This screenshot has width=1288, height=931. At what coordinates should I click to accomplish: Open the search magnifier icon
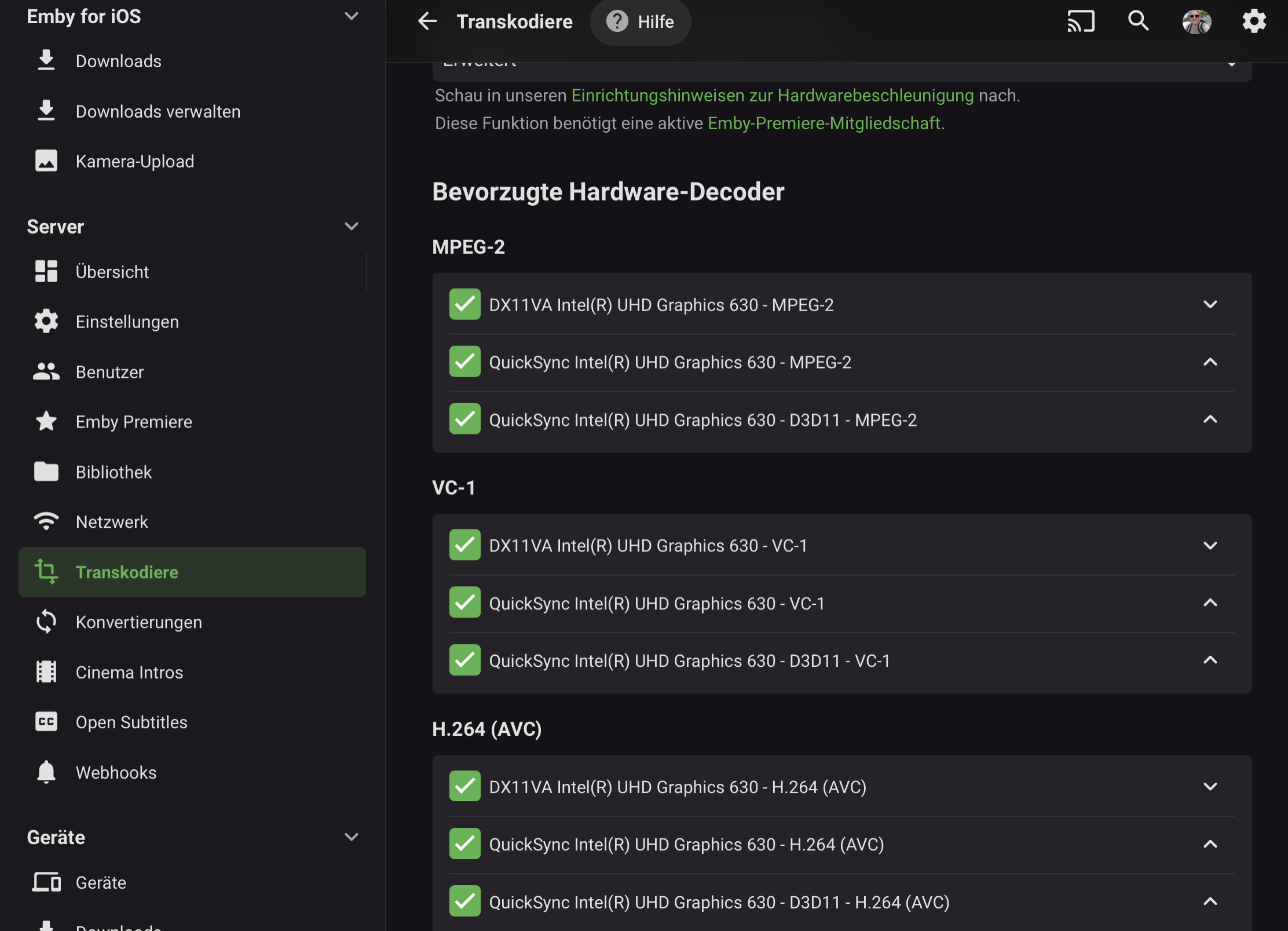(x=1138, y=21)
